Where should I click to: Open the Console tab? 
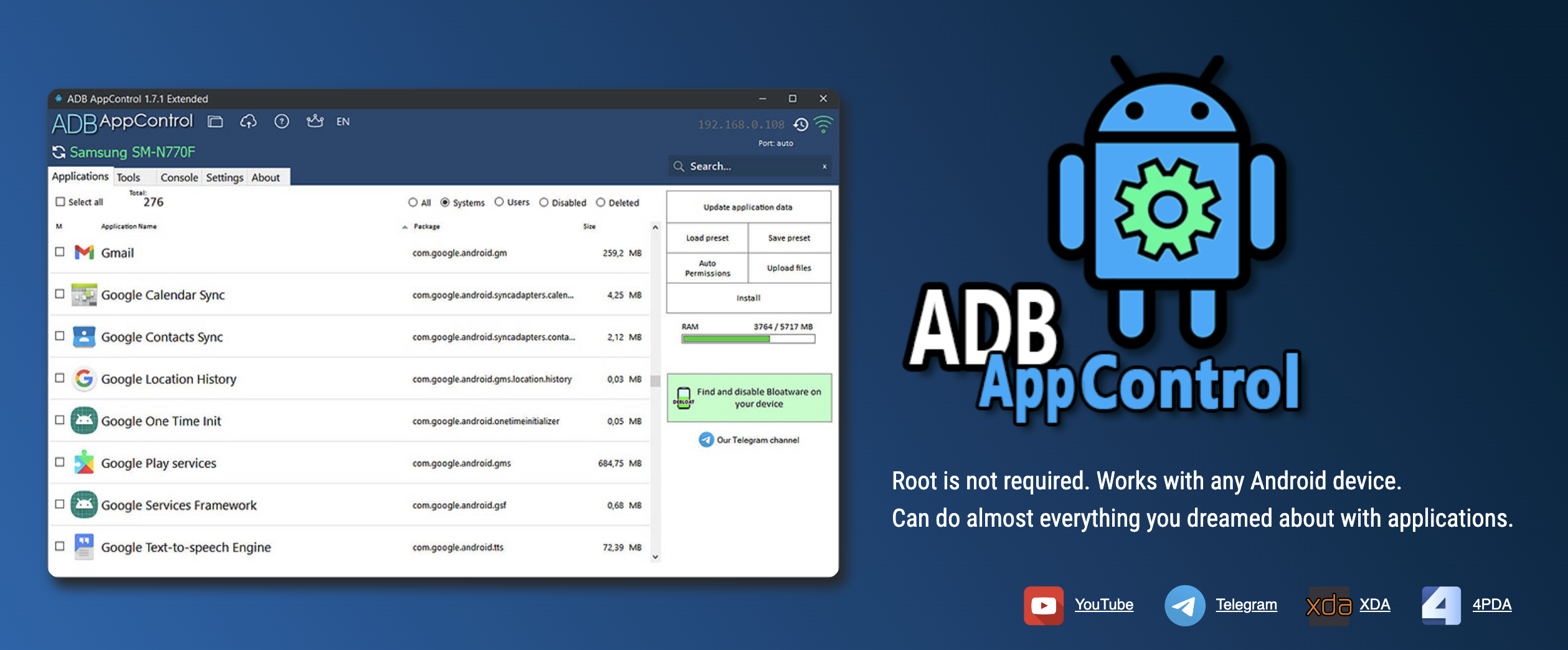coord(179,177)
